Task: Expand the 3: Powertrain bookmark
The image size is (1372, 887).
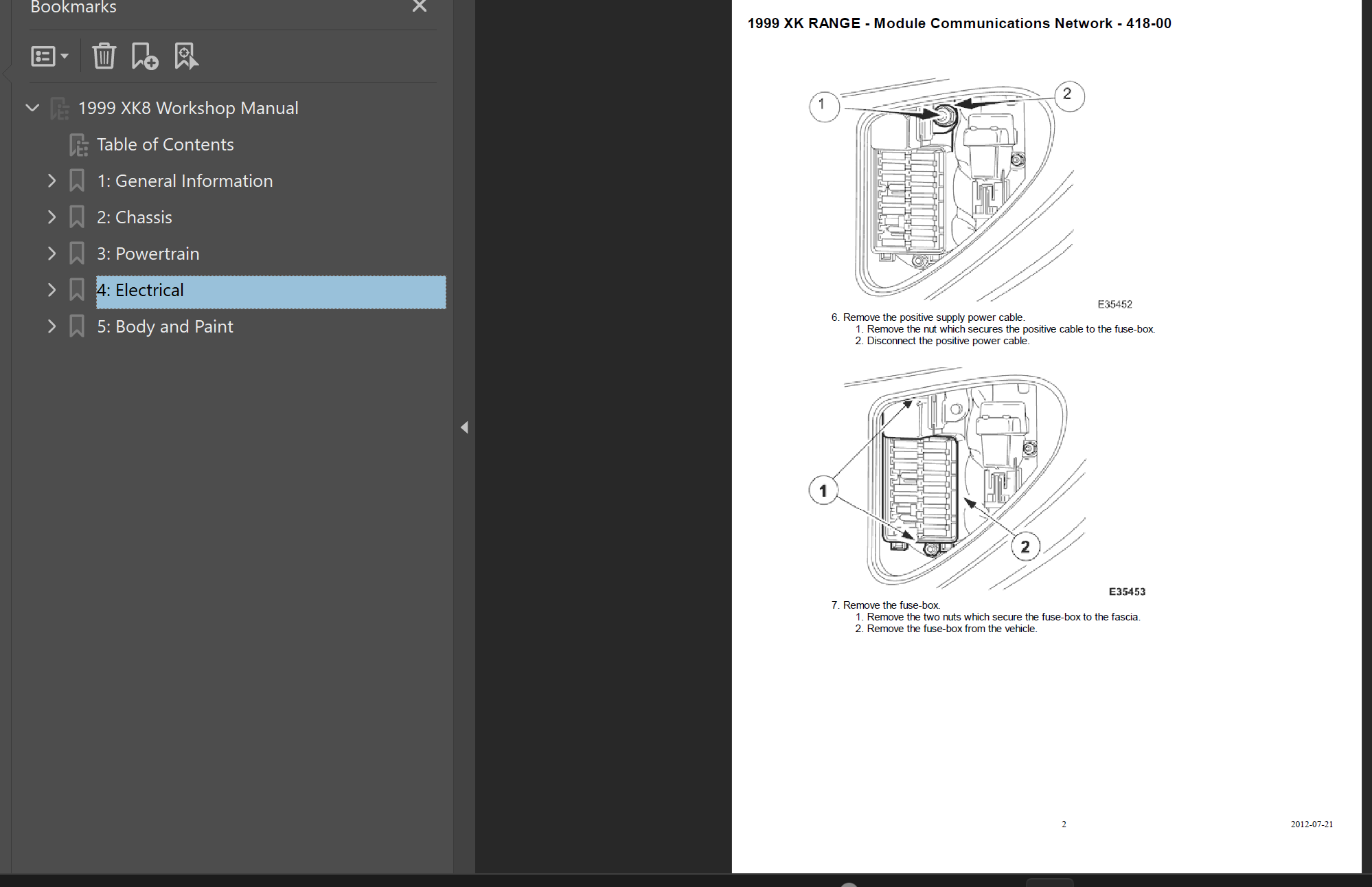Action: click(x=52, y=254)
